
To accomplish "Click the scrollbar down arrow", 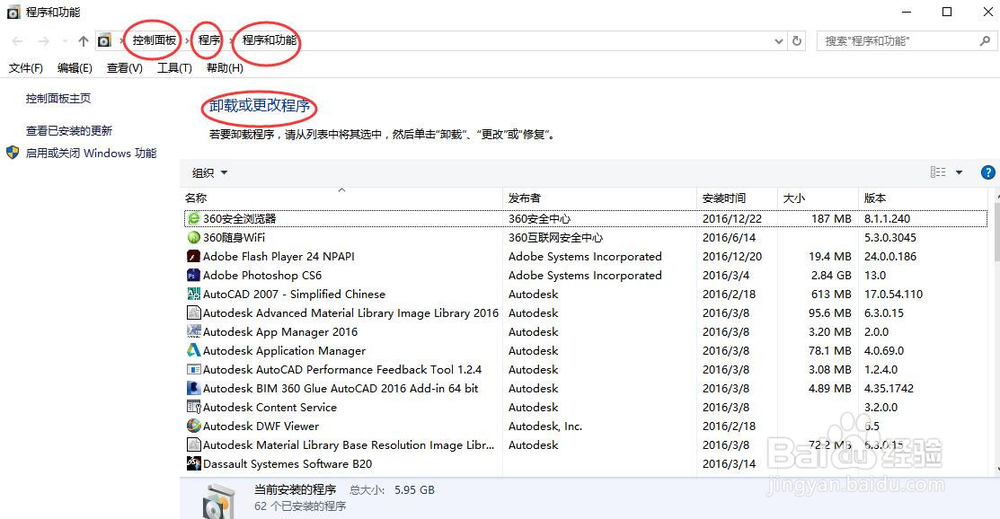I will [x=996, y=469].
